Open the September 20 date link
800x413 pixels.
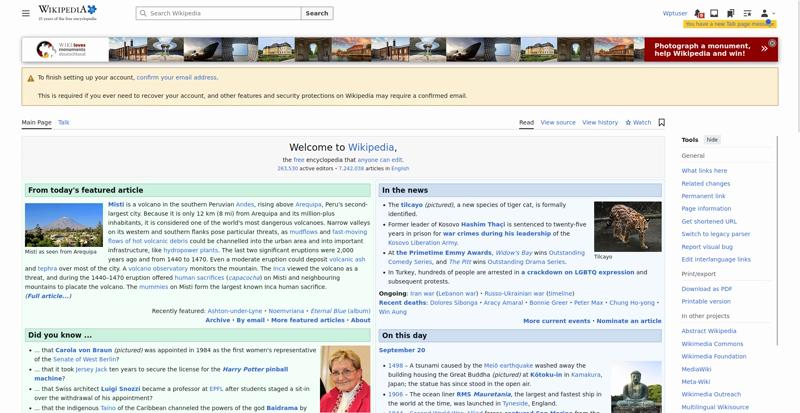[x=402, y=350]
